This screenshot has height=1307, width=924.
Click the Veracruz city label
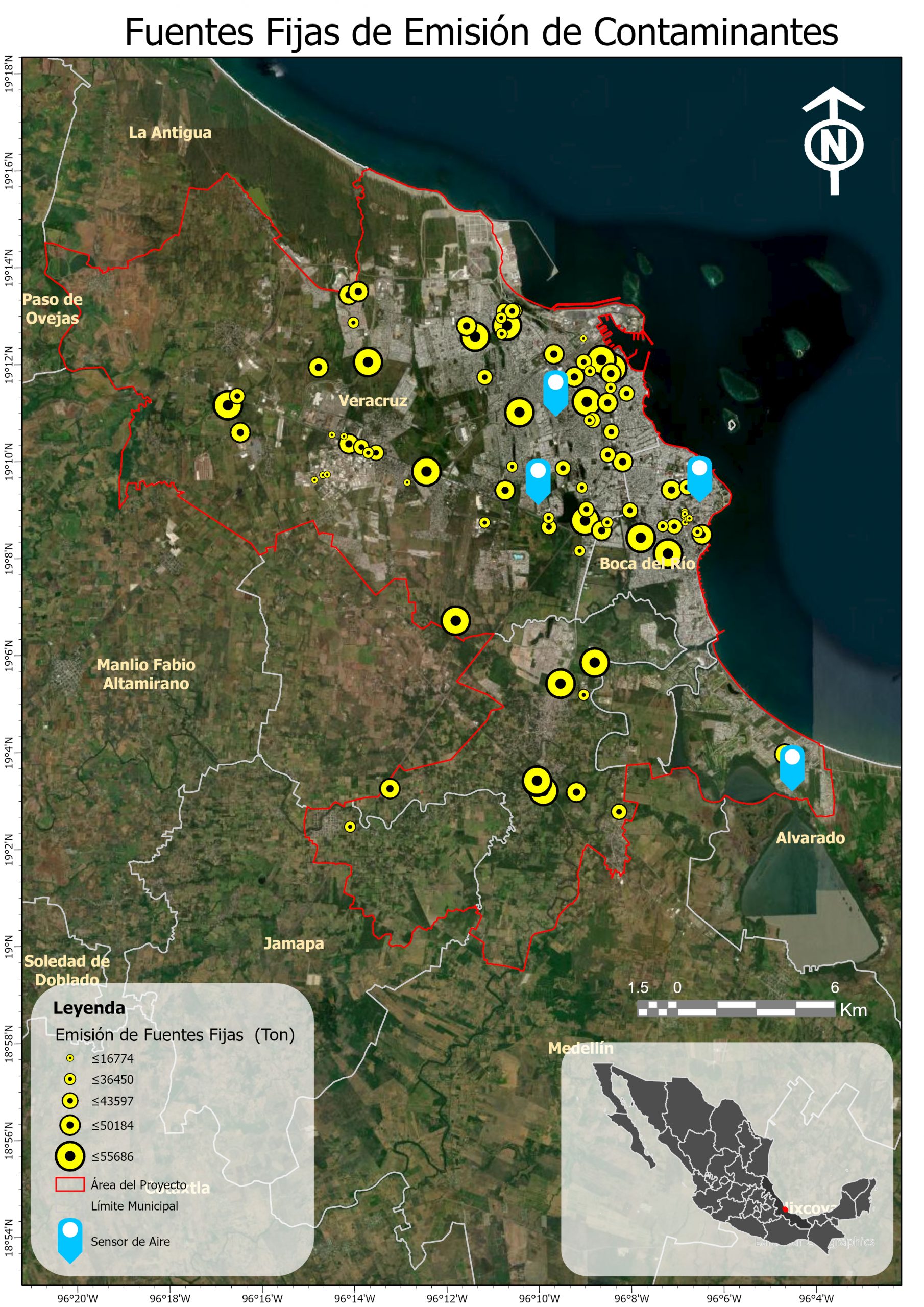click(373, 400)
